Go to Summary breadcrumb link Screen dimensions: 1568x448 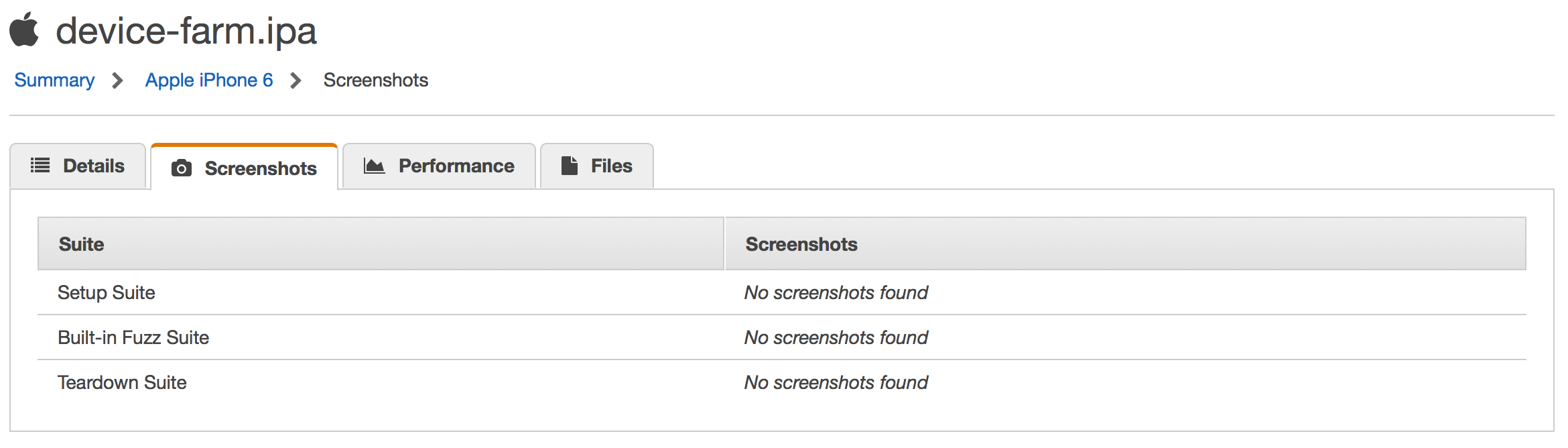54,80
